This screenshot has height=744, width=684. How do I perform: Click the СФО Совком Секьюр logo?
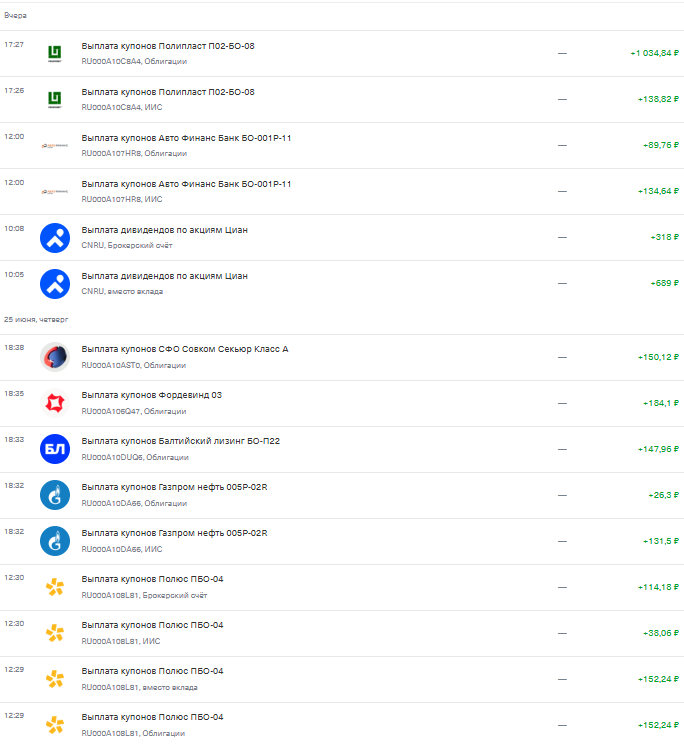(x=55, y=357)
